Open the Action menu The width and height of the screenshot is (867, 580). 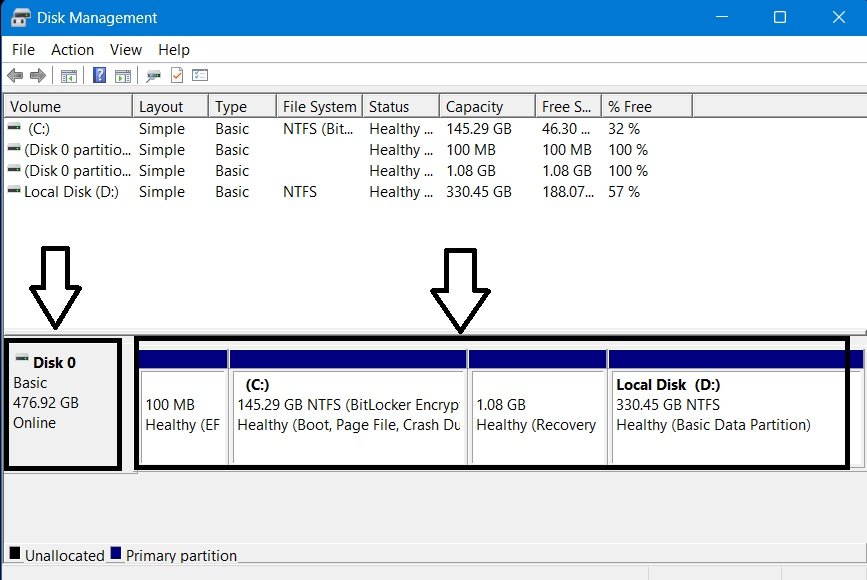[72, 50]
